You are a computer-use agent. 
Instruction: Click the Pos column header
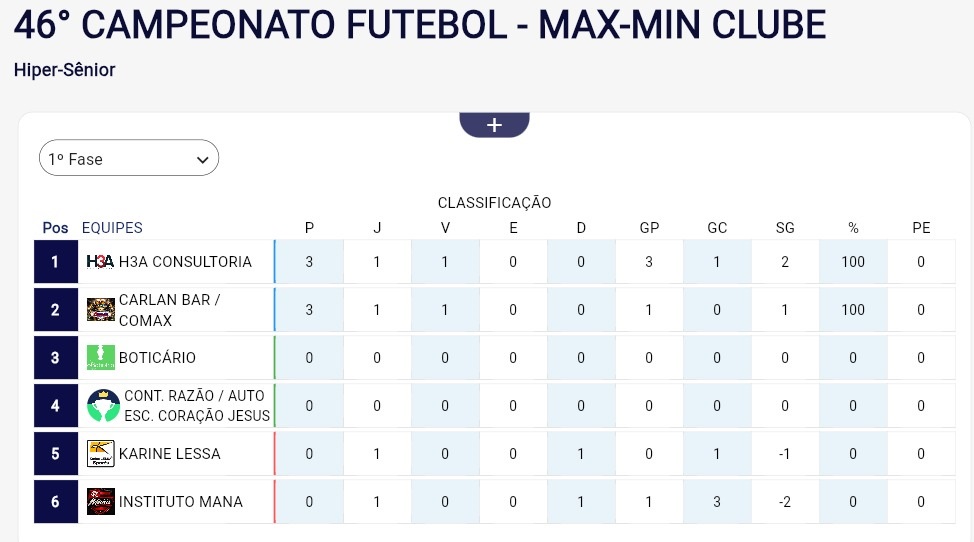(55, 228)
